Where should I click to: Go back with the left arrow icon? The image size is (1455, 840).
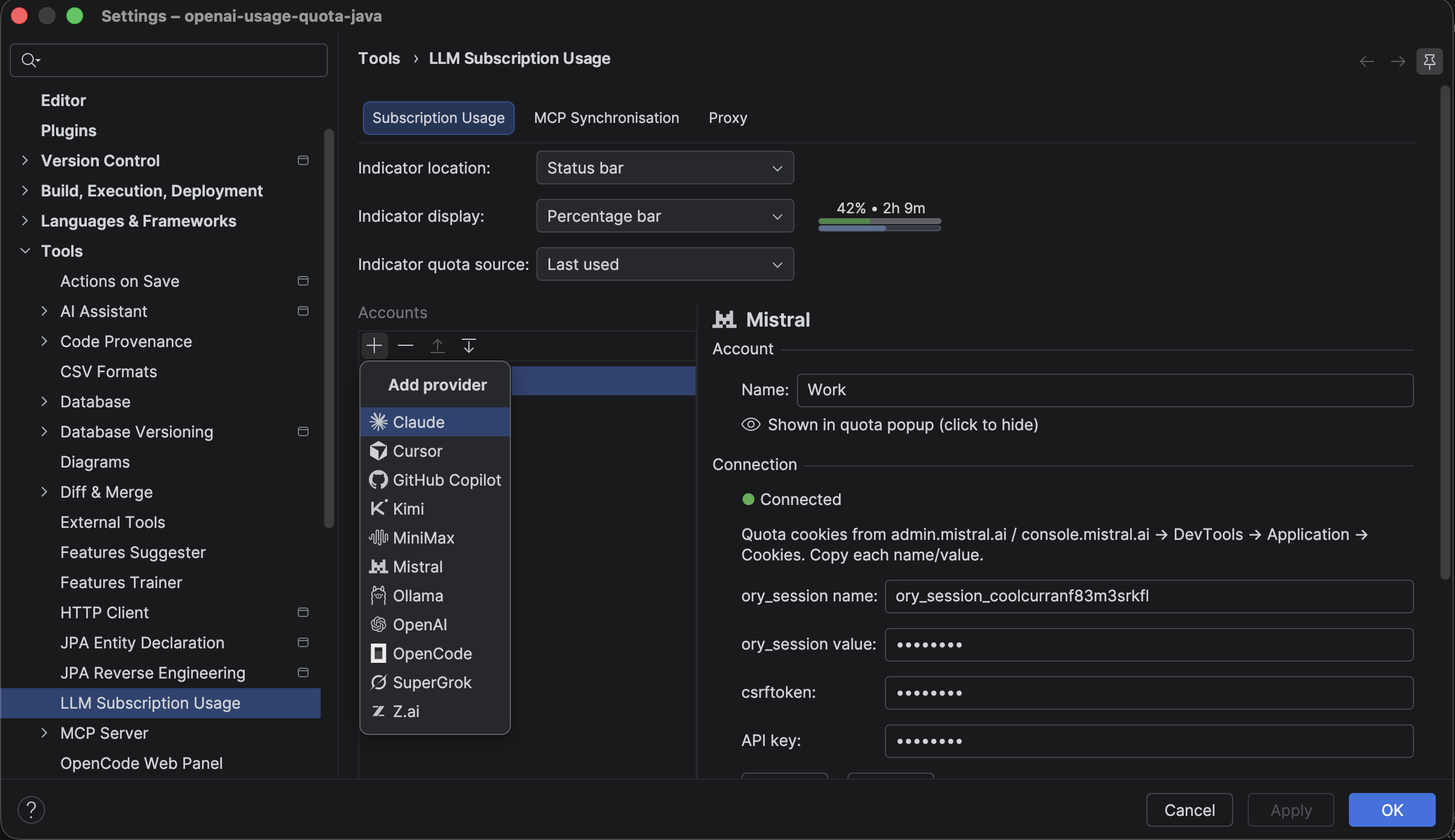tap(1367, 61)
